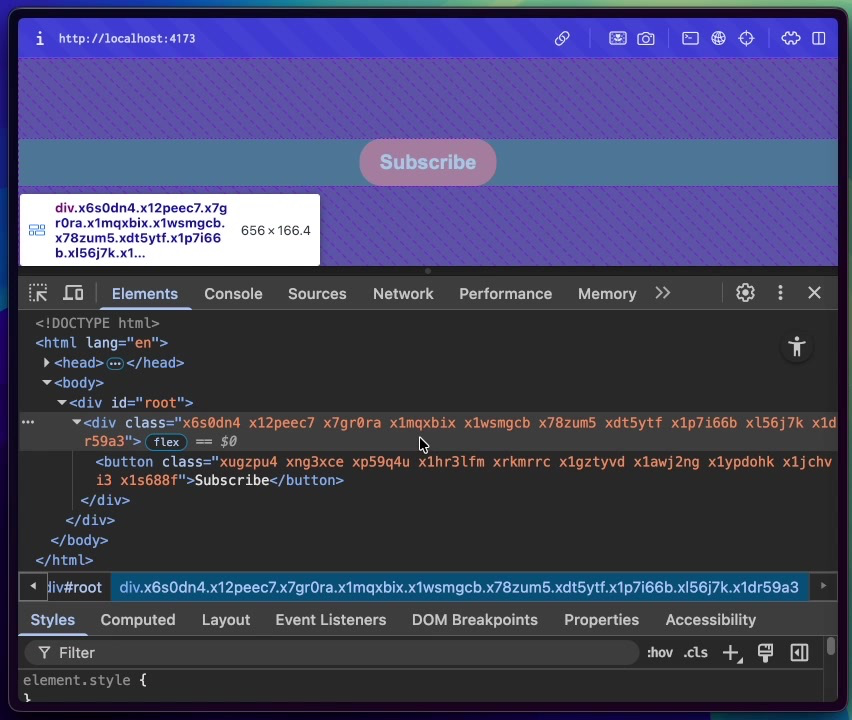Click the flex badge on the root div
Screen dimensions: 852x720
pyautogui.click(x=166, y=442)
